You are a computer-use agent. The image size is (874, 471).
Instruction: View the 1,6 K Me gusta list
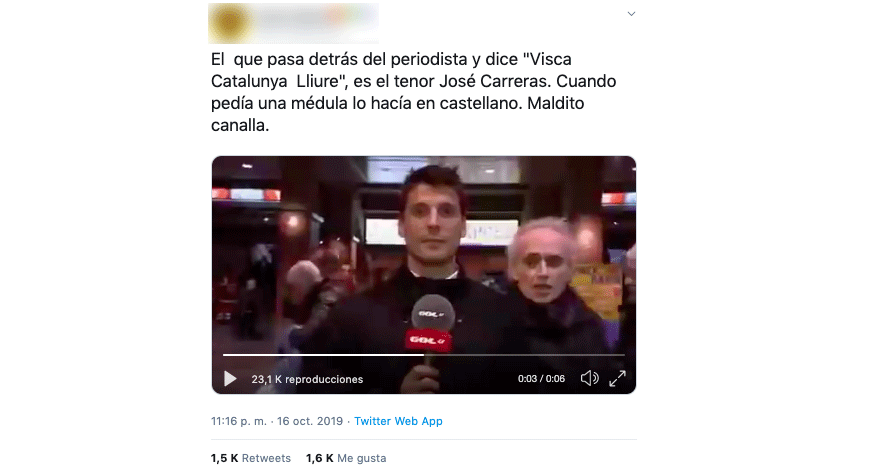(346, 458)
